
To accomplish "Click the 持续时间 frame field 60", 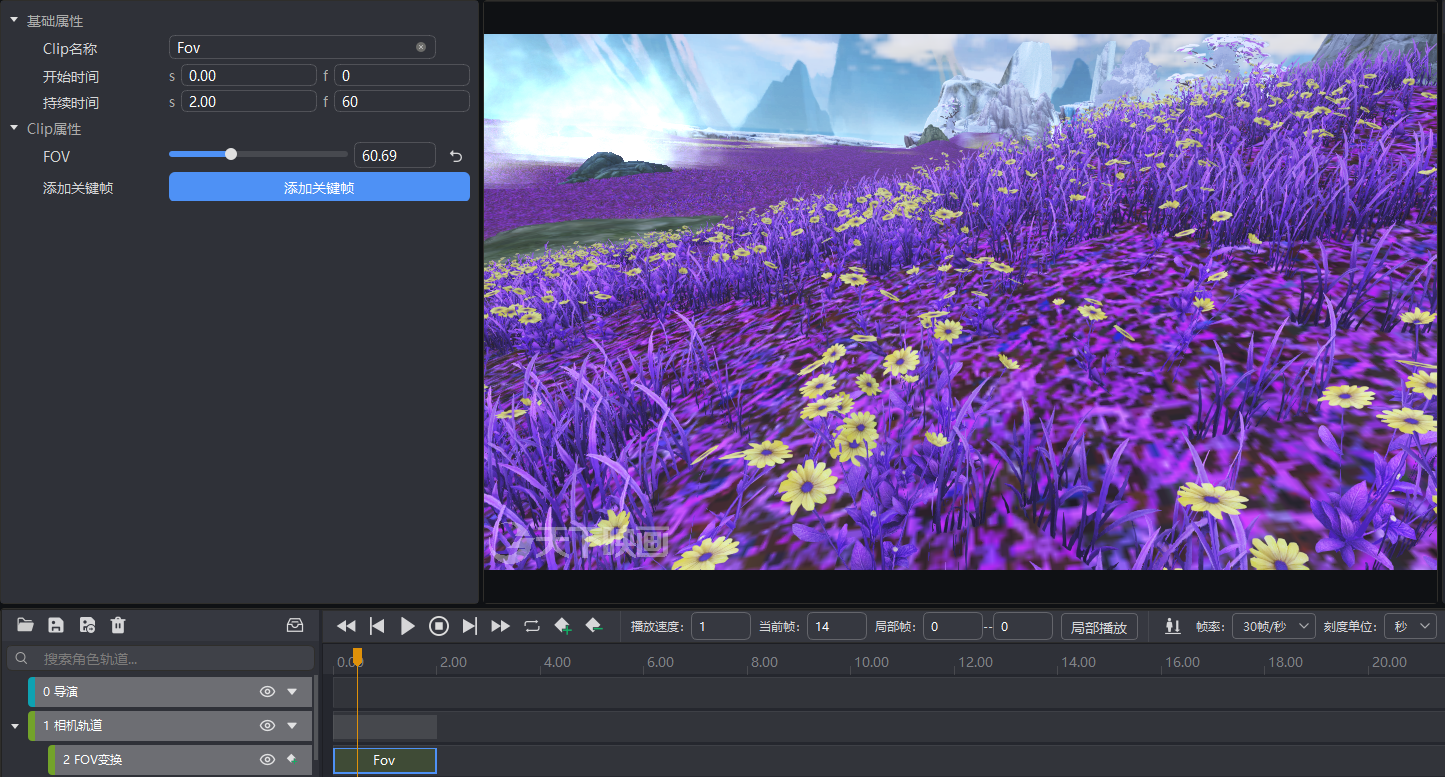I will pos(402,101).
